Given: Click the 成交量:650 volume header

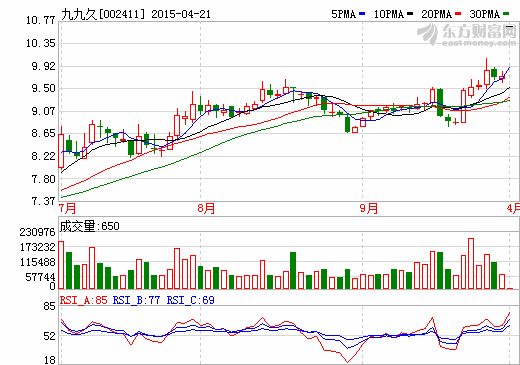Looking at the screenshot, I should (x=89, y=226).
